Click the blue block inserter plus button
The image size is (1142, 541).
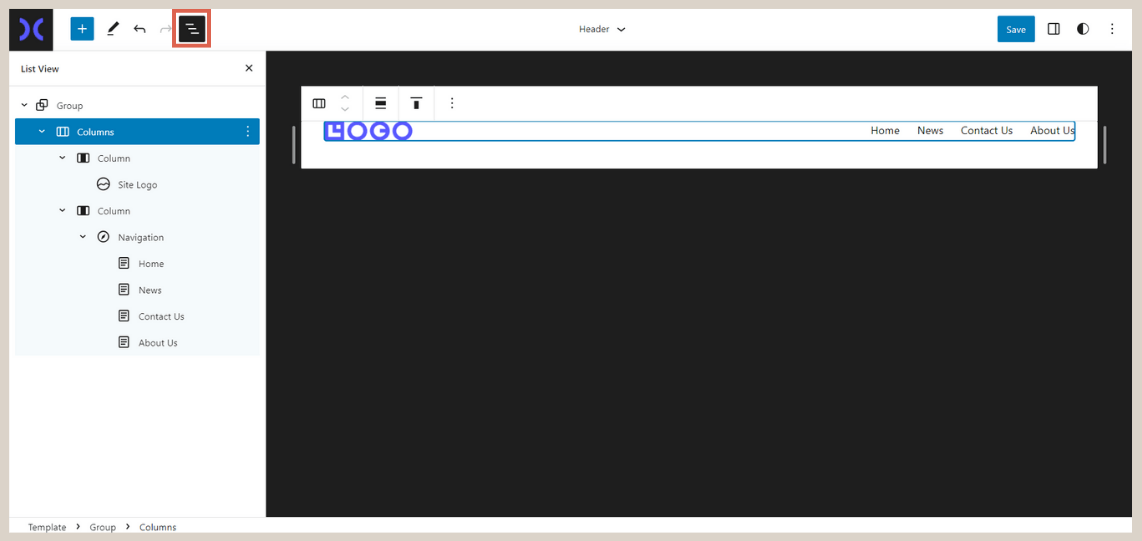(82, 29)
